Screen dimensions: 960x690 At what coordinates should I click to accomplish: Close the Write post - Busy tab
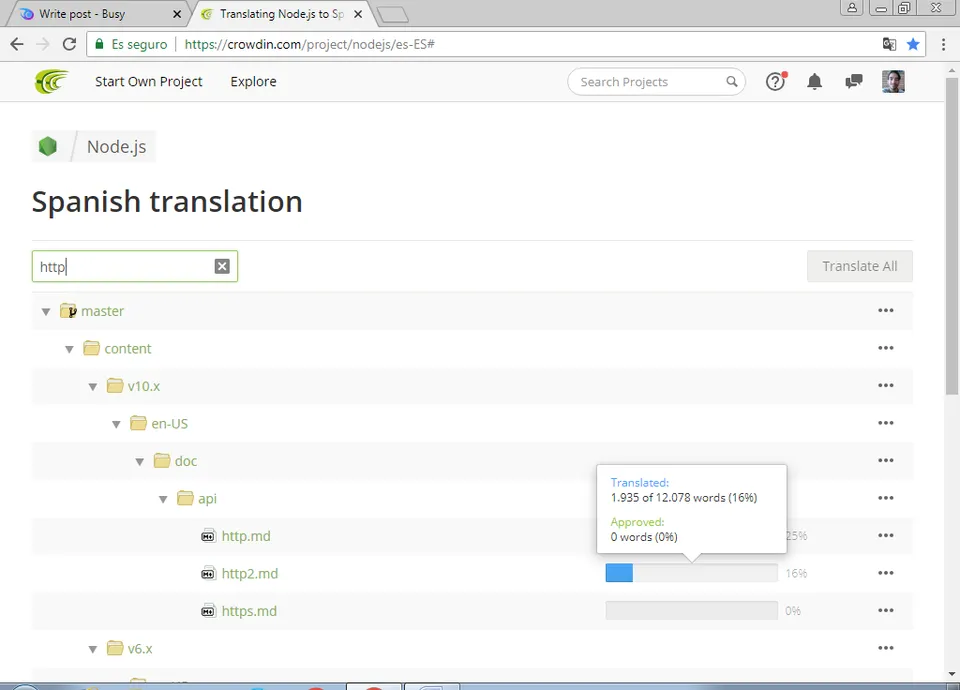177,14
